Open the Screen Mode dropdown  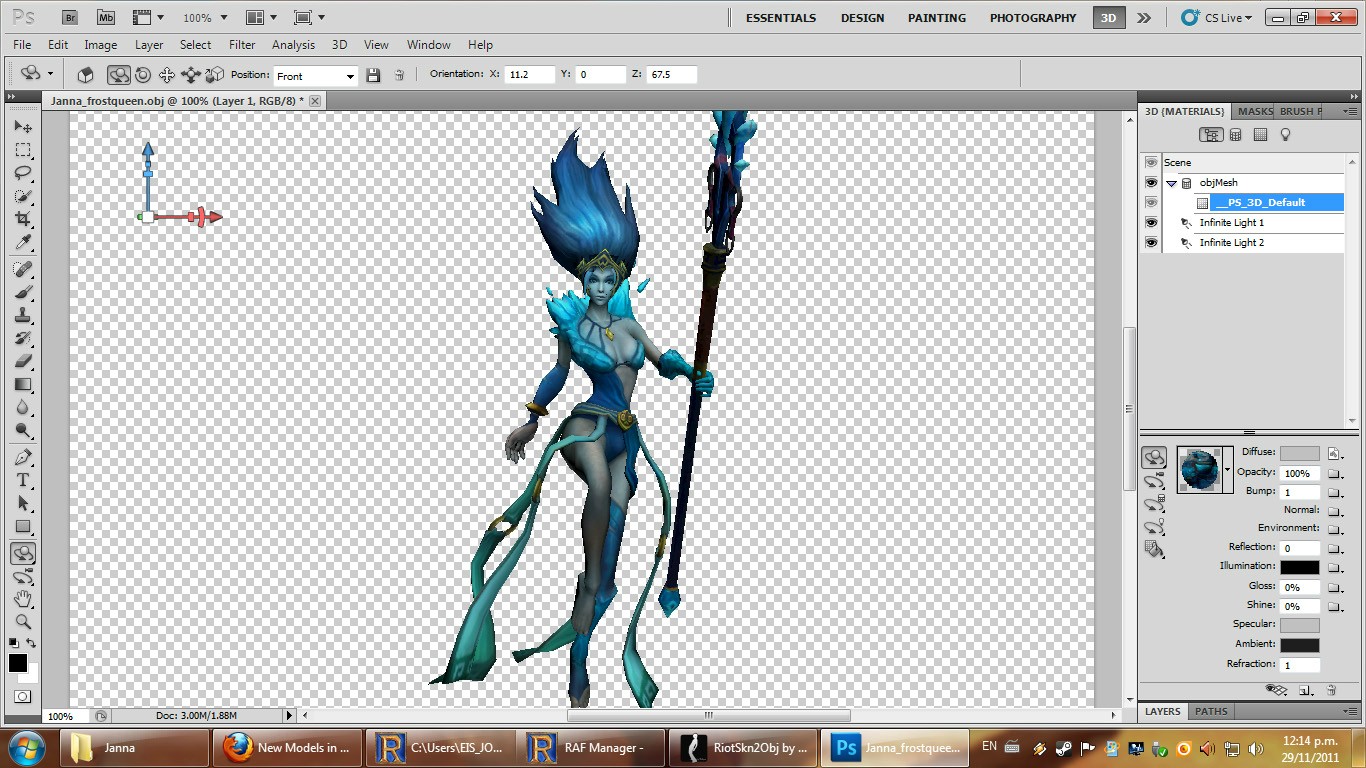pos(311,18)
